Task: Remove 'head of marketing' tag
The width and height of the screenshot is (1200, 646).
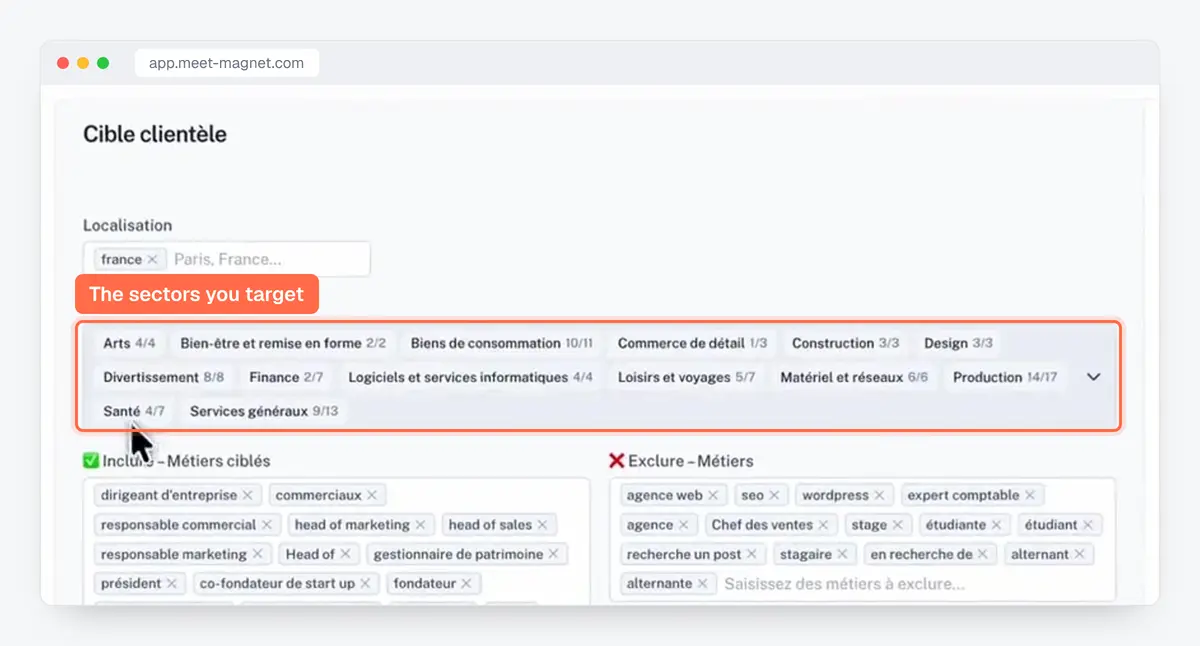Action: pyautogui.click(x=421, y=524)
